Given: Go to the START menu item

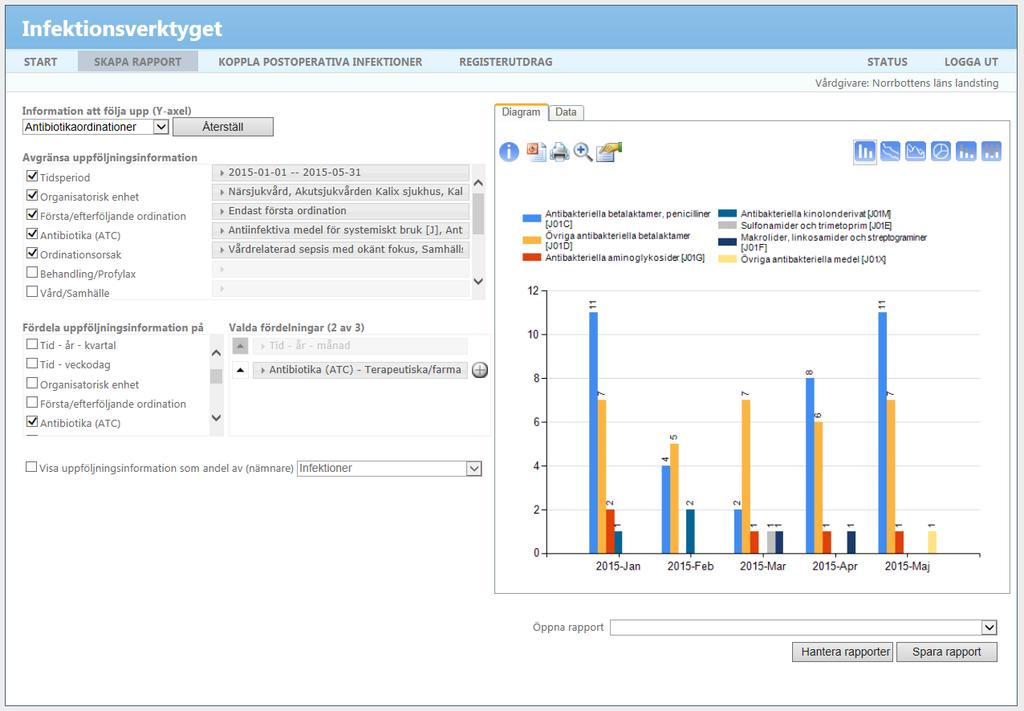Looking at the screenshot, I should (40, 62).
